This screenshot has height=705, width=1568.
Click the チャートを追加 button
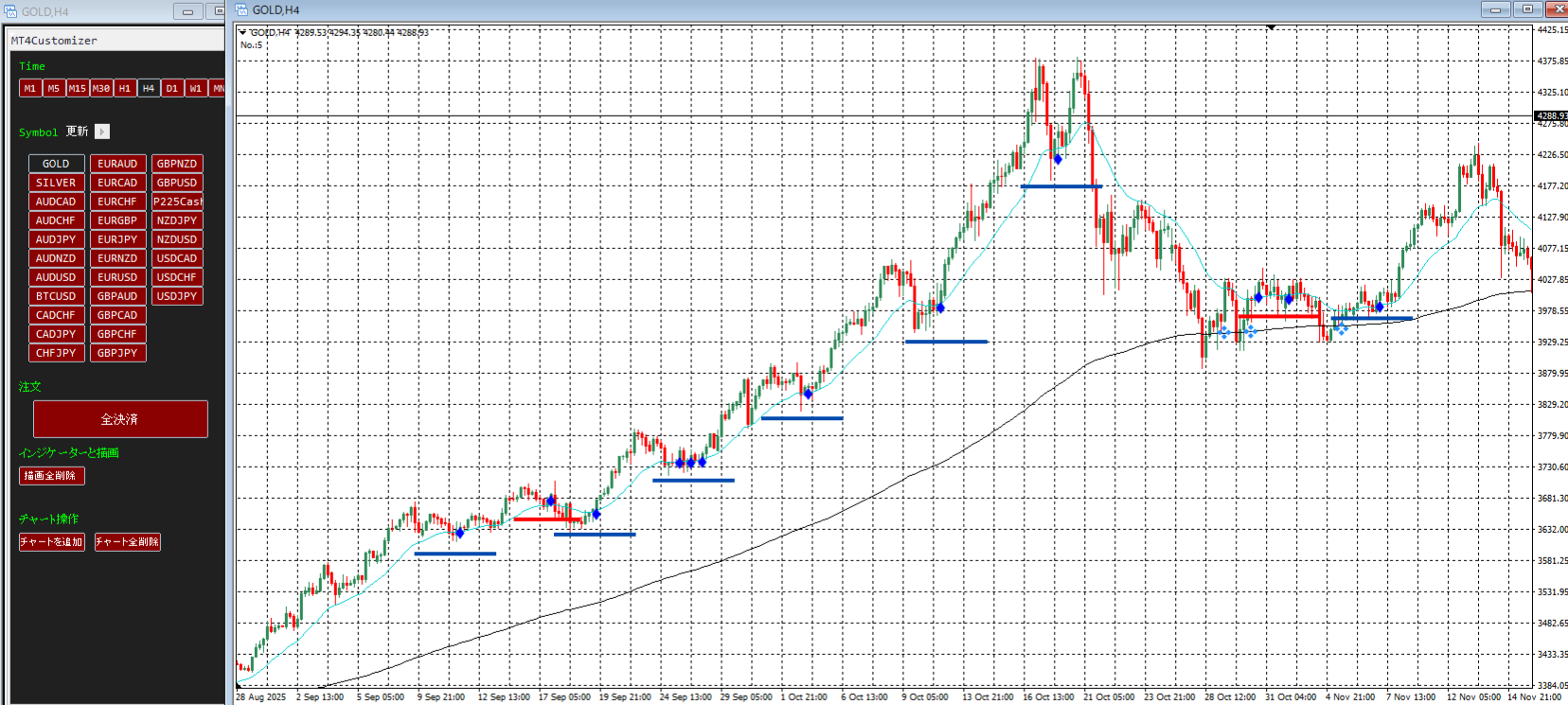[52, 542]
